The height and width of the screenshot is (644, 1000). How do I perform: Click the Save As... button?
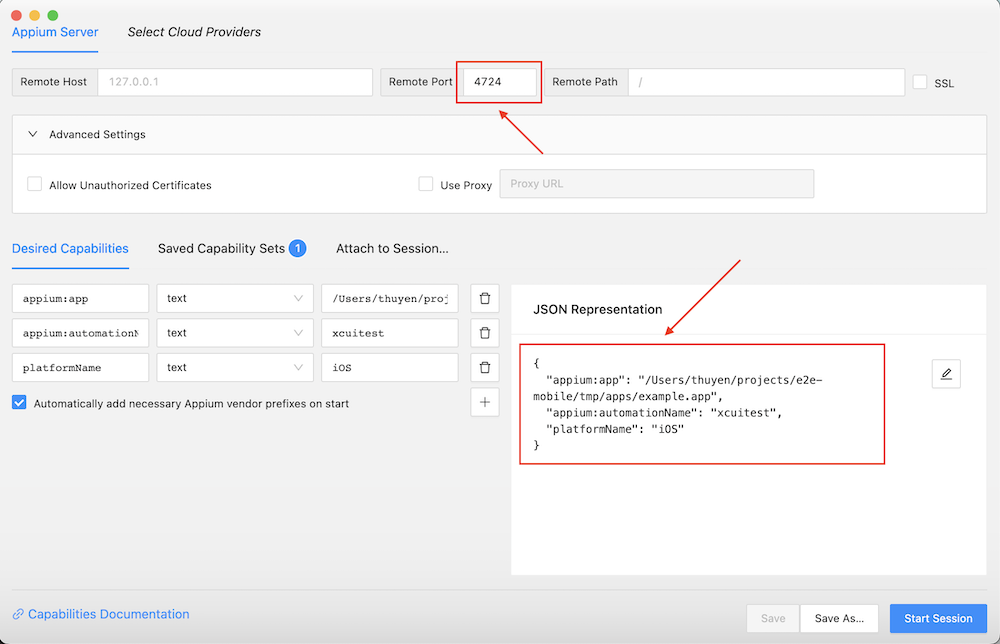pos(839,618)
